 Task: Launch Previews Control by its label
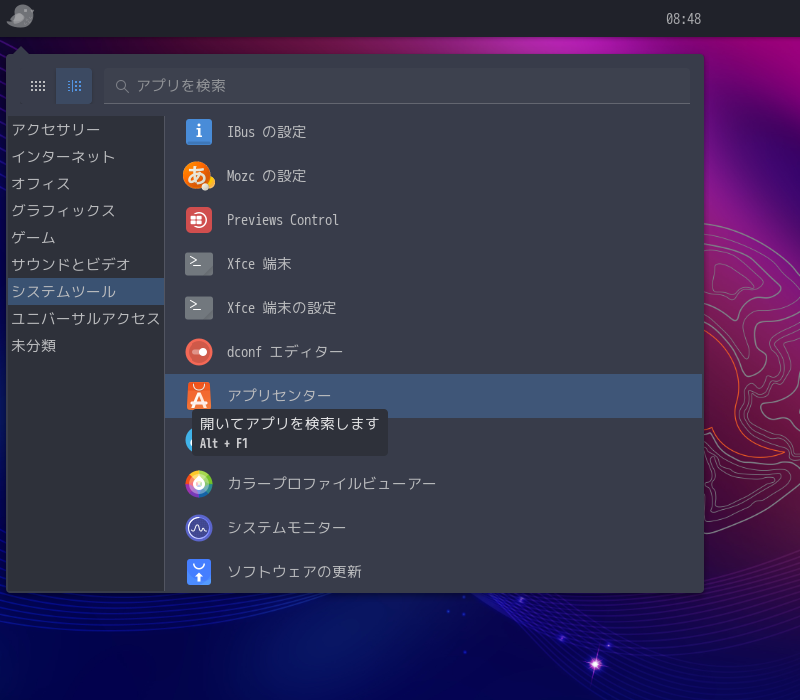283,220
